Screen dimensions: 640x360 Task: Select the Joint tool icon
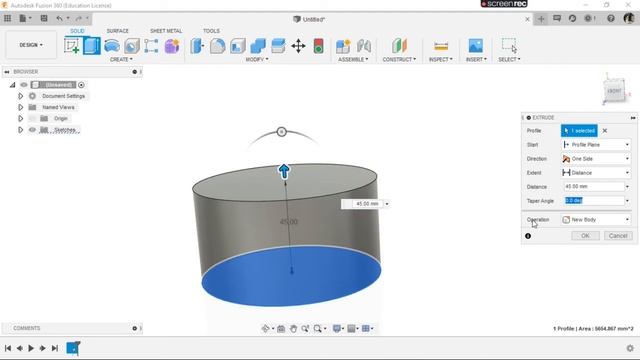click(364, 46)
